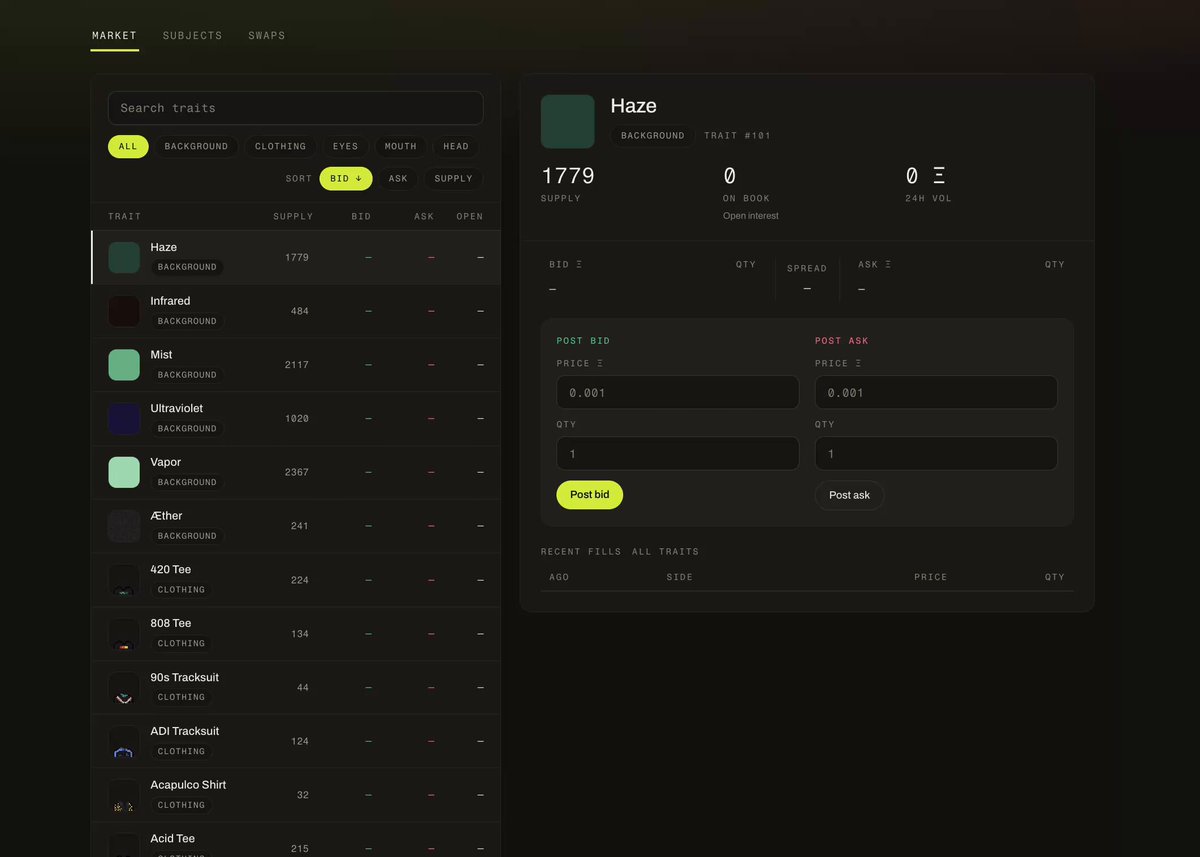Viewport: 1200px width, 857px height.
Task: Submit with the Post ask button
Action: (850, 495)
